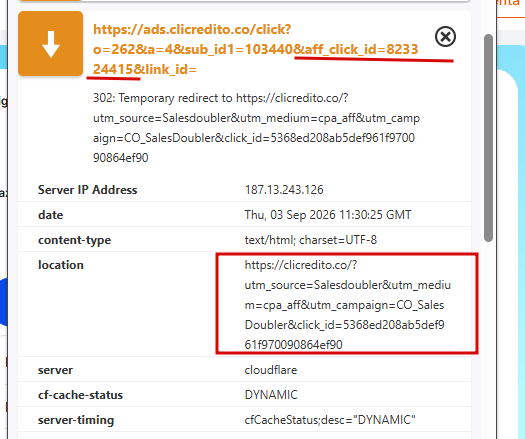Click the 'content-type' header label
Image resolution: width=525 pixels, height=439 pixels.
point(74,240)
